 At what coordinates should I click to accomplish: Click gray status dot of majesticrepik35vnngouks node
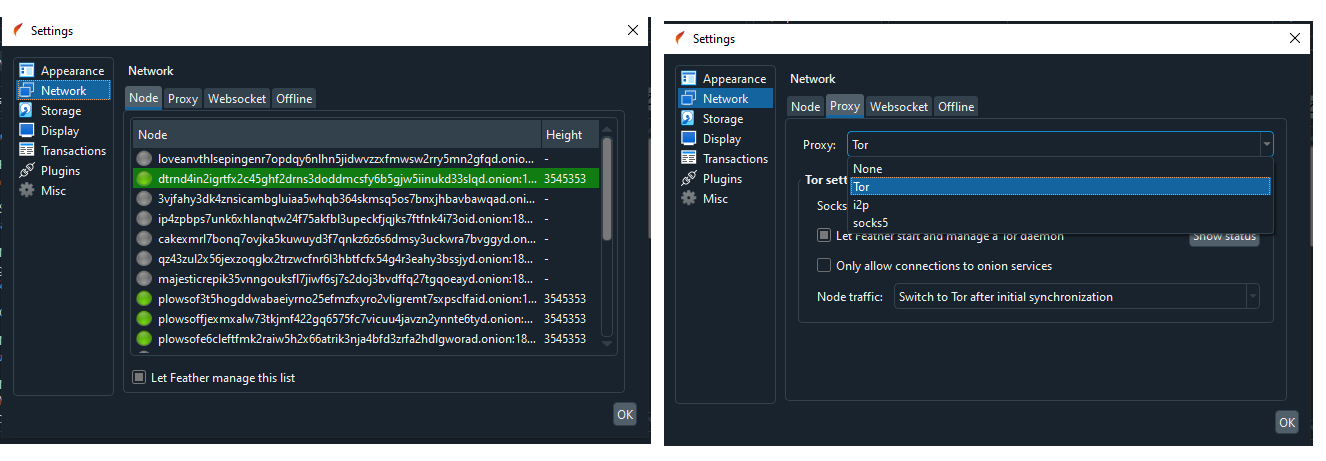click(145, 278)
